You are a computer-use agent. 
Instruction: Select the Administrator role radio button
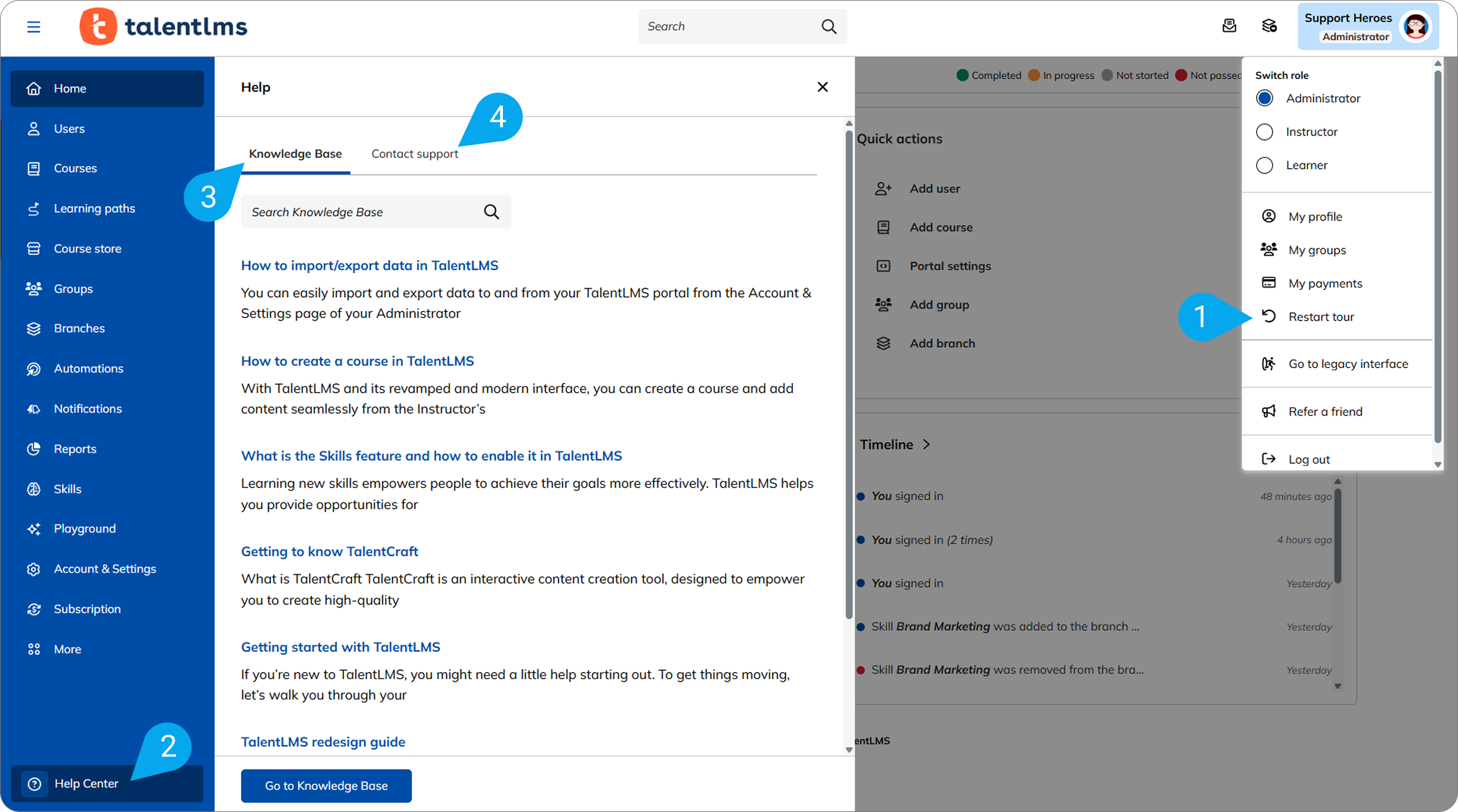point(1265,98)
